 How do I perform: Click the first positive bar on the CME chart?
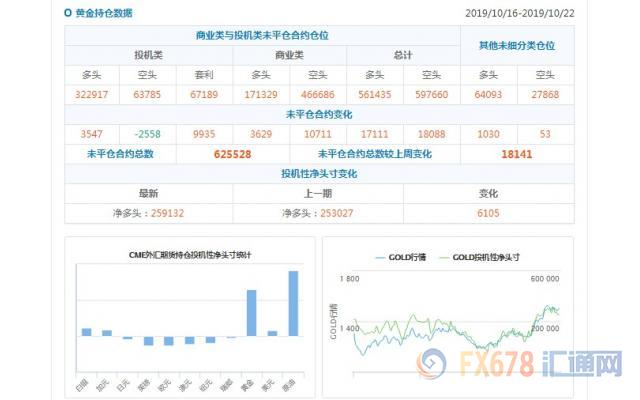click(x=87, y=332)
